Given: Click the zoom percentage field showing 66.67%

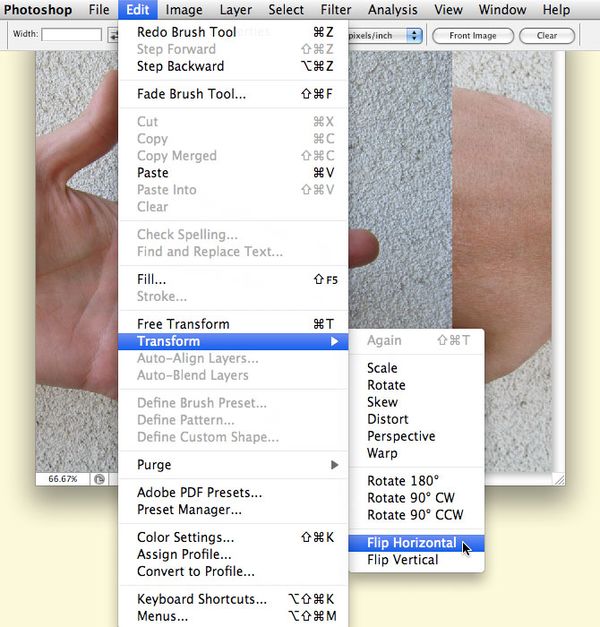Looking at the screenshot, I should [62, 479].
